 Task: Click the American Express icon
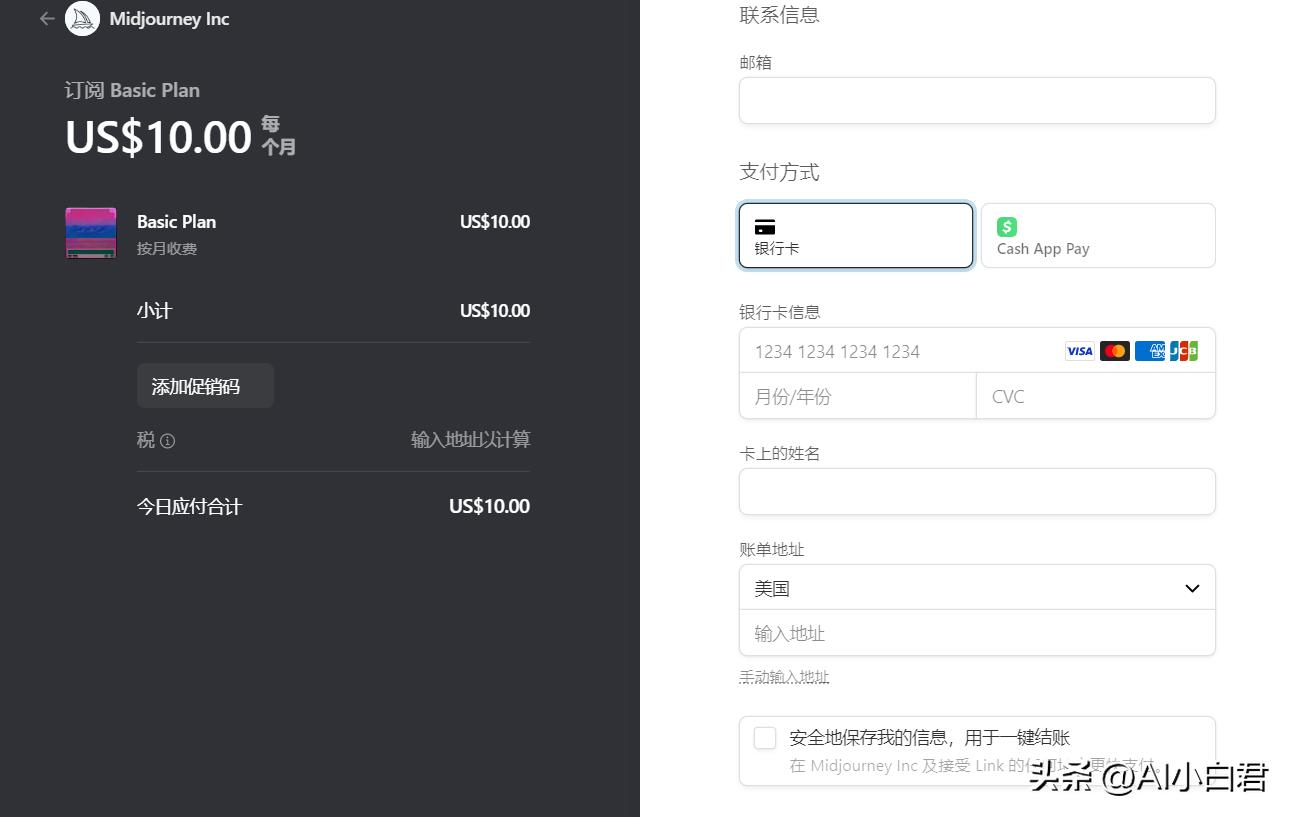coord(1149,351)
